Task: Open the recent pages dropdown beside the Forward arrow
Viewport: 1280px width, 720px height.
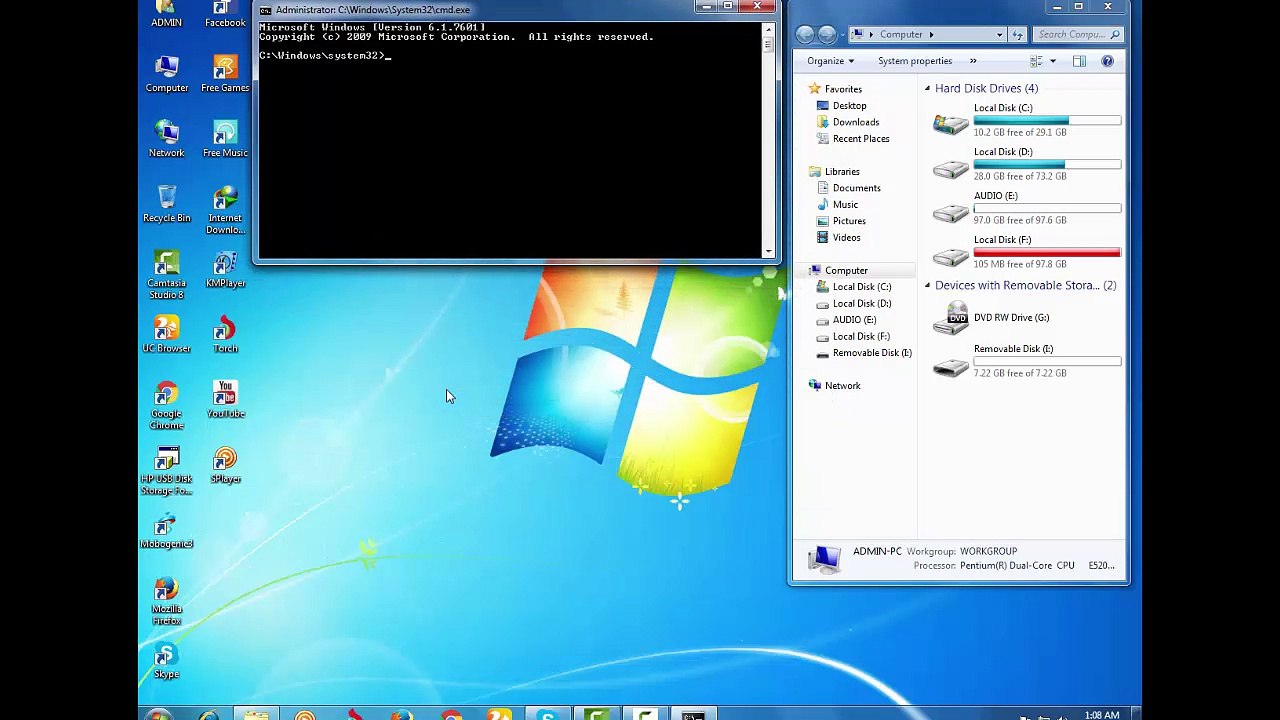Action: pyautogui.click(x=842, y=34)
